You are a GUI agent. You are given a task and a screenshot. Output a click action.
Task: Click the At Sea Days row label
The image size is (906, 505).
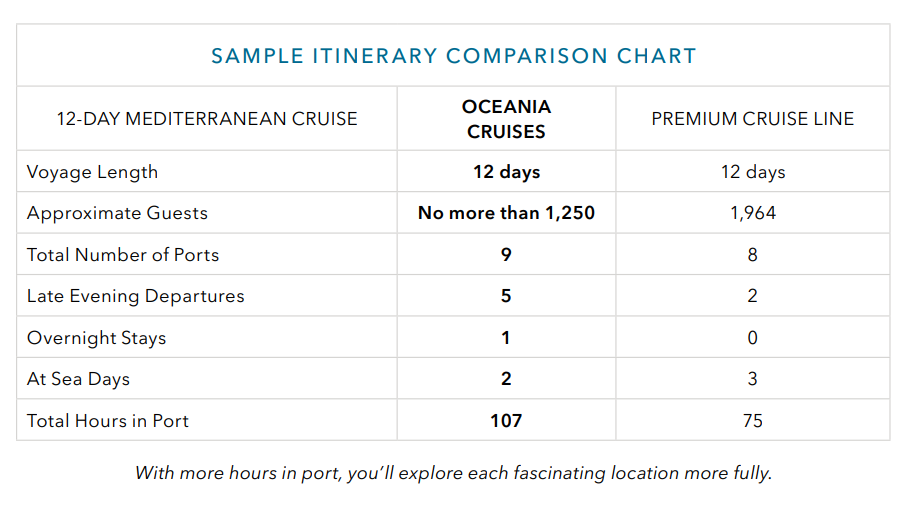[x=78, y=379]
